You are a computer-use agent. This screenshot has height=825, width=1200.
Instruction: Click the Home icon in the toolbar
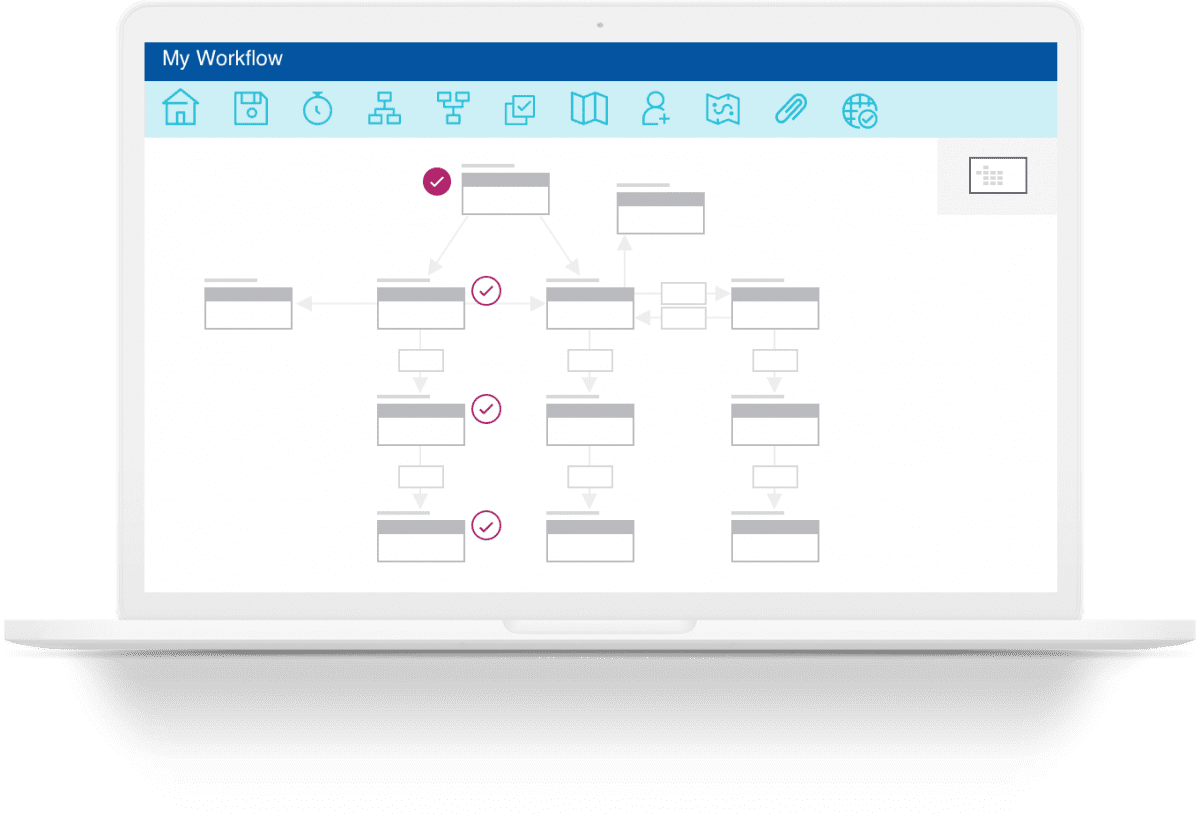(180, 110)
